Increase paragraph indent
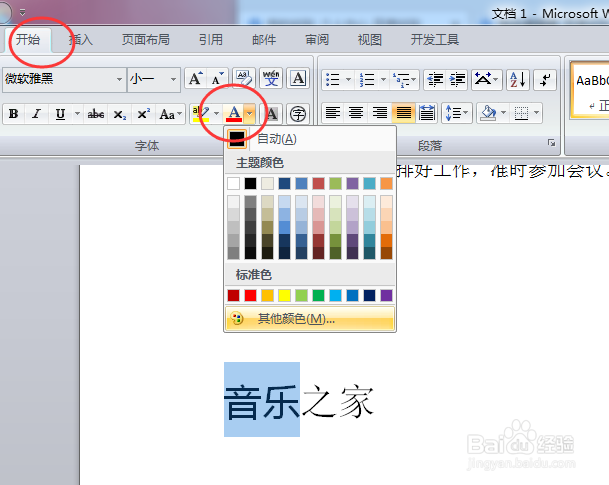Viewport: 609px width, 485px height. [x=457, y=80]
